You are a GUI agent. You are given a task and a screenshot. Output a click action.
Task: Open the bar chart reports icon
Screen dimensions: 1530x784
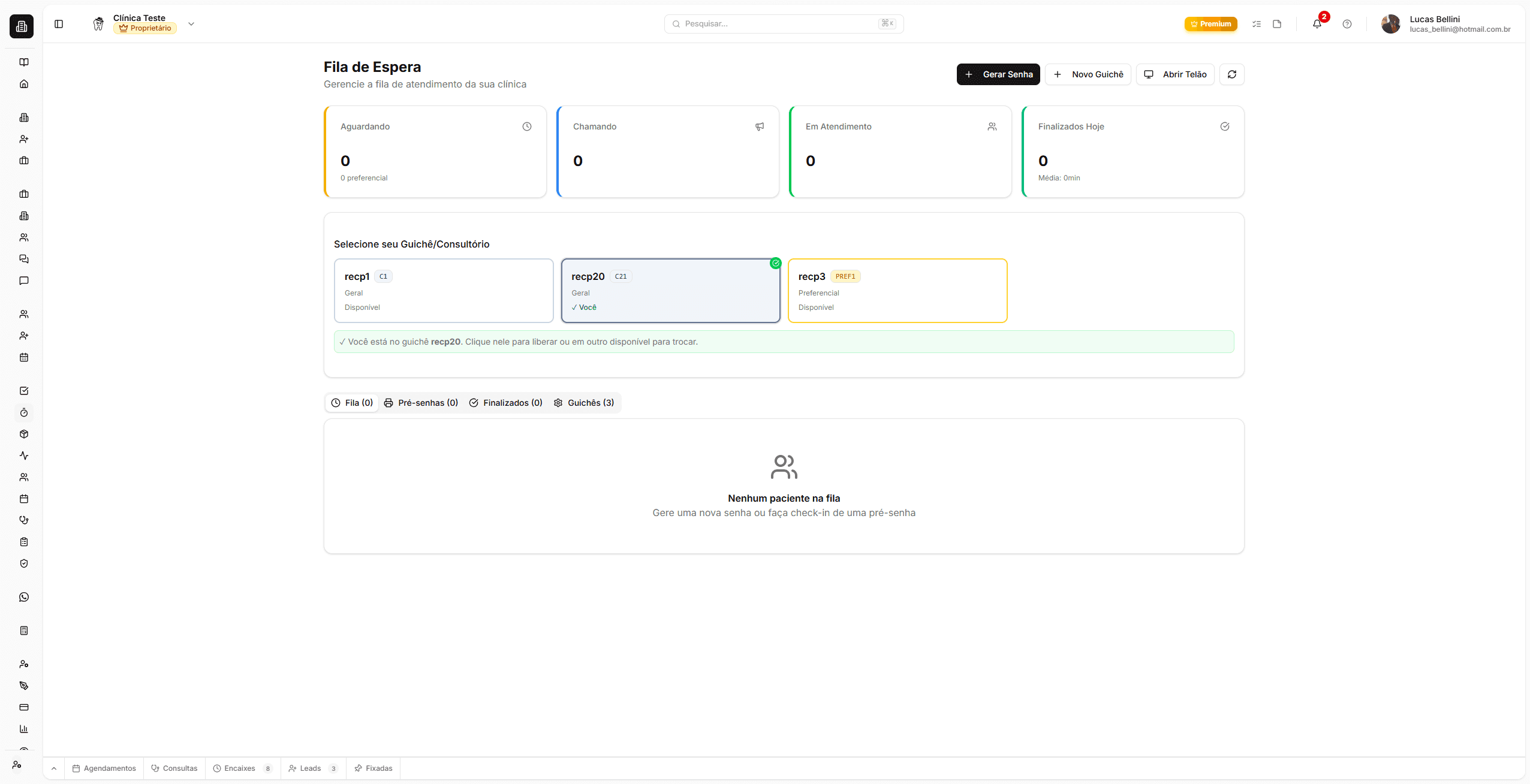tap(24, 729)
